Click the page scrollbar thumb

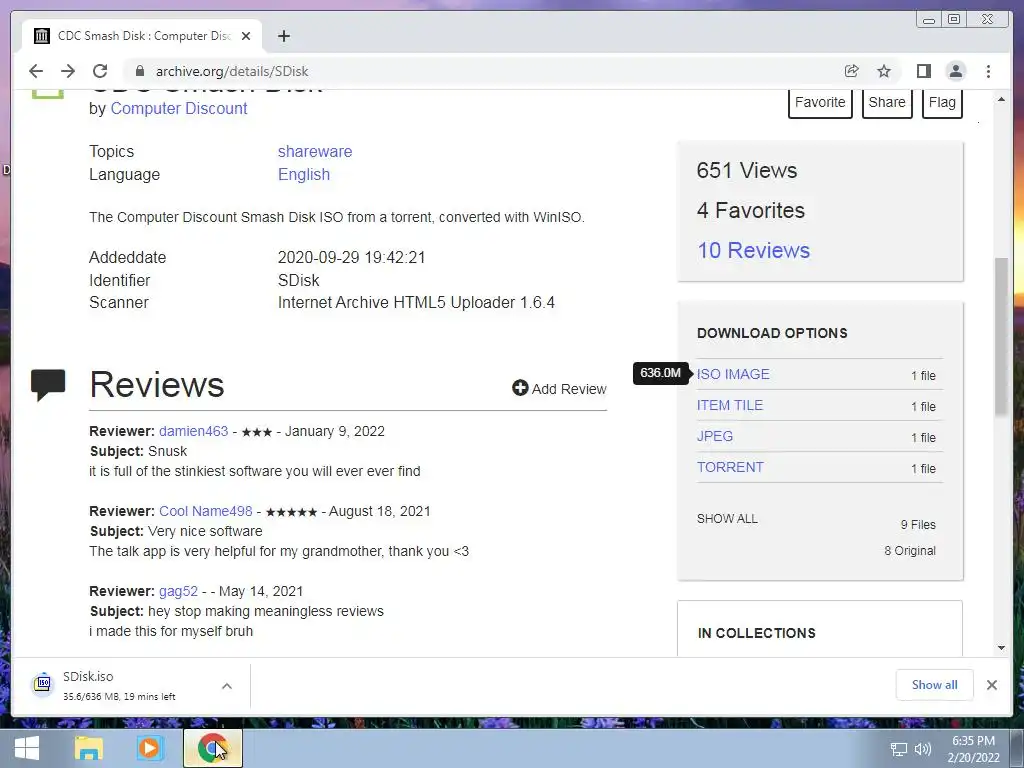(1001, 336)
